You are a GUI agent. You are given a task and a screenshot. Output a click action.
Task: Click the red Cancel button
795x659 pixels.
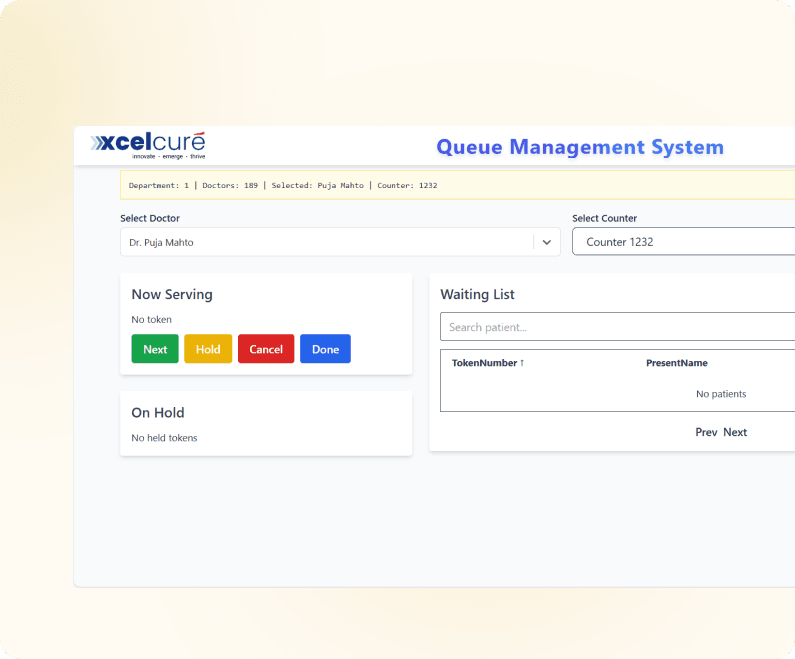pos(266,349)
